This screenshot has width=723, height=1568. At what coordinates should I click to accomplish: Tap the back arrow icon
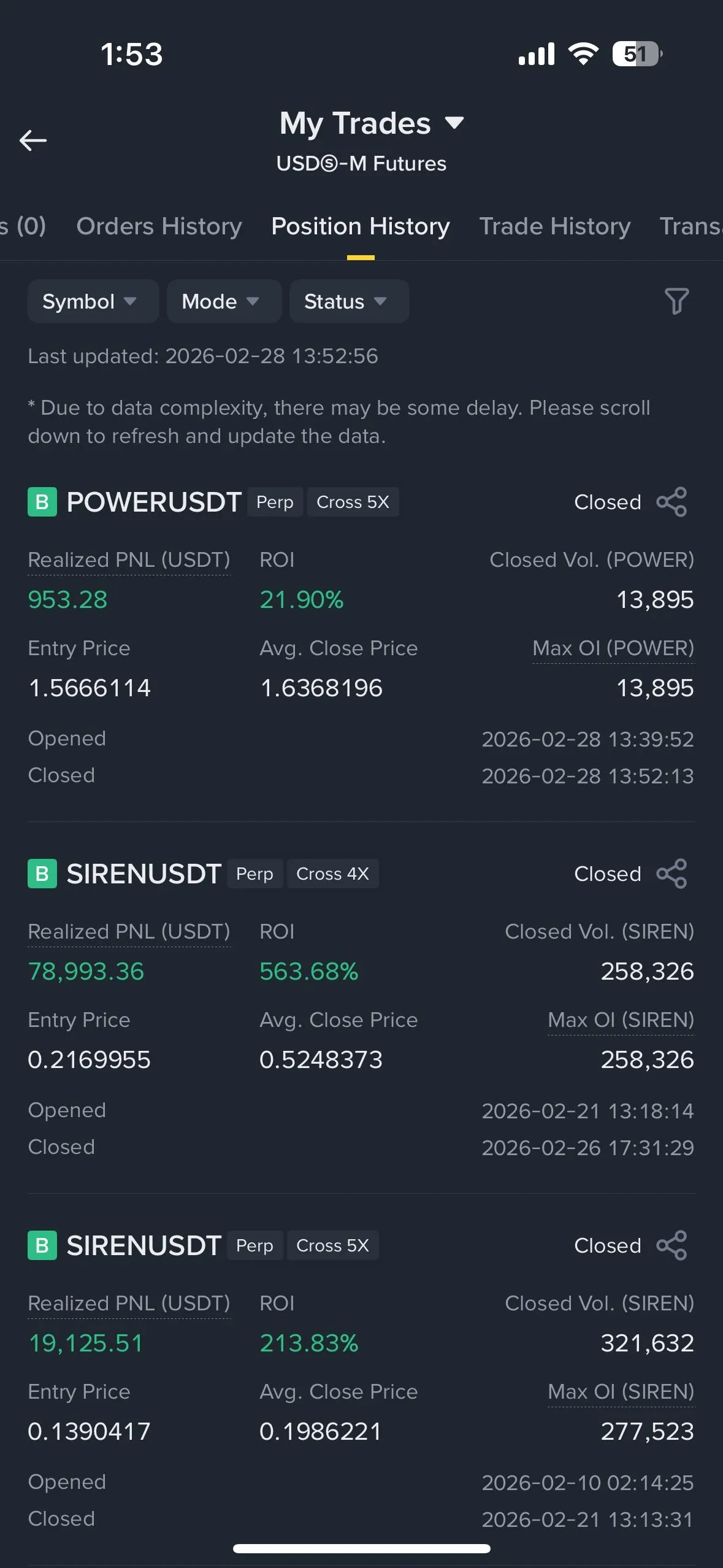(33, 140)
